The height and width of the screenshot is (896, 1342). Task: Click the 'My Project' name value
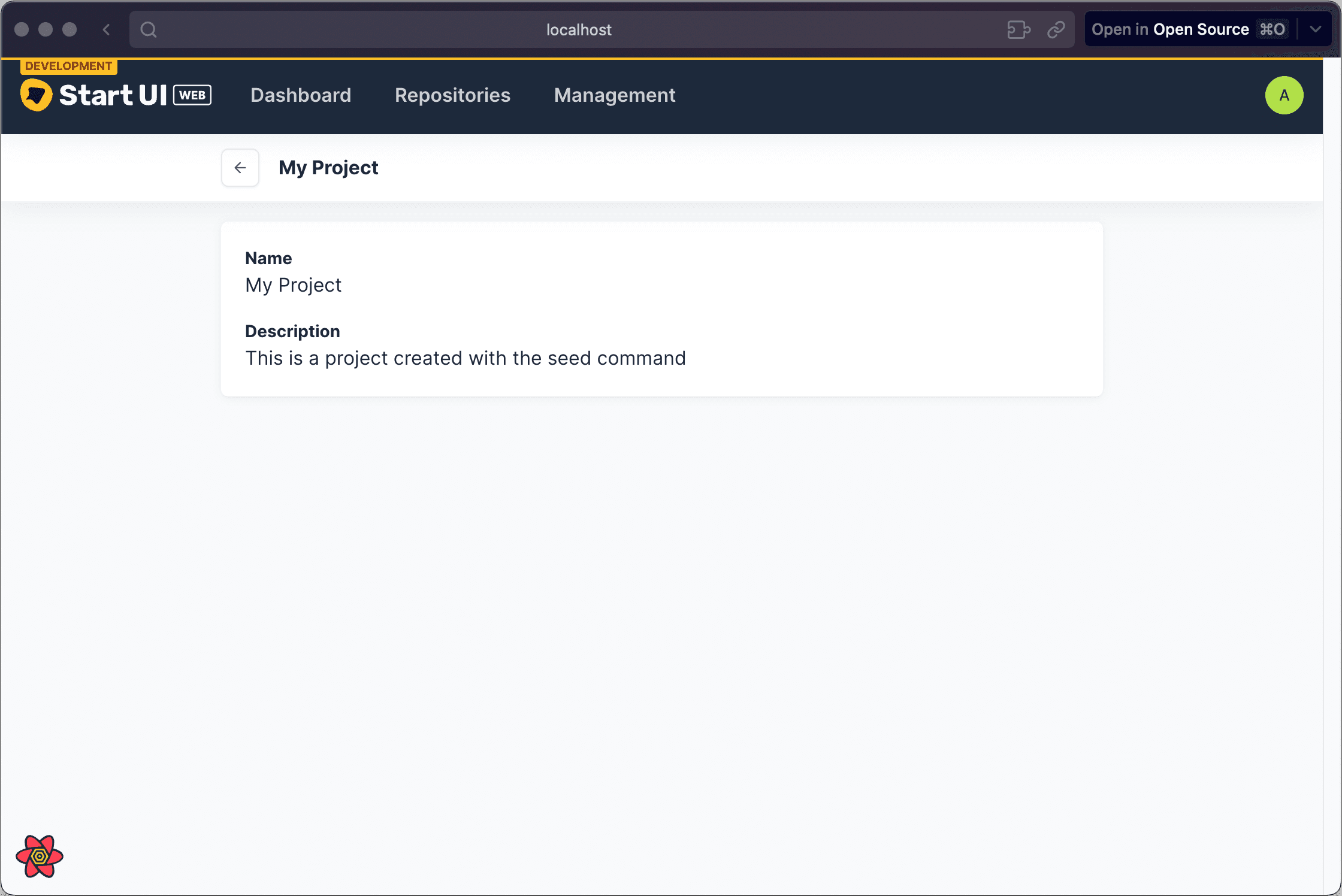[293, 285]
